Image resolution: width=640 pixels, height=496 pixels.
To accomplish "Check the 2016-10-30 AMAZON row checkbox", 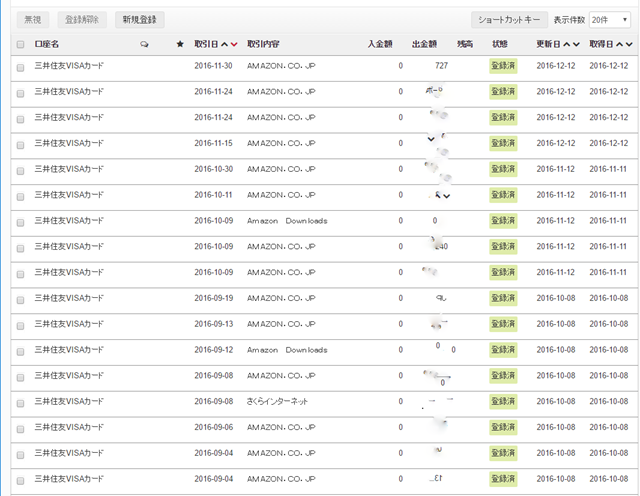I will (x=20, y=171).
